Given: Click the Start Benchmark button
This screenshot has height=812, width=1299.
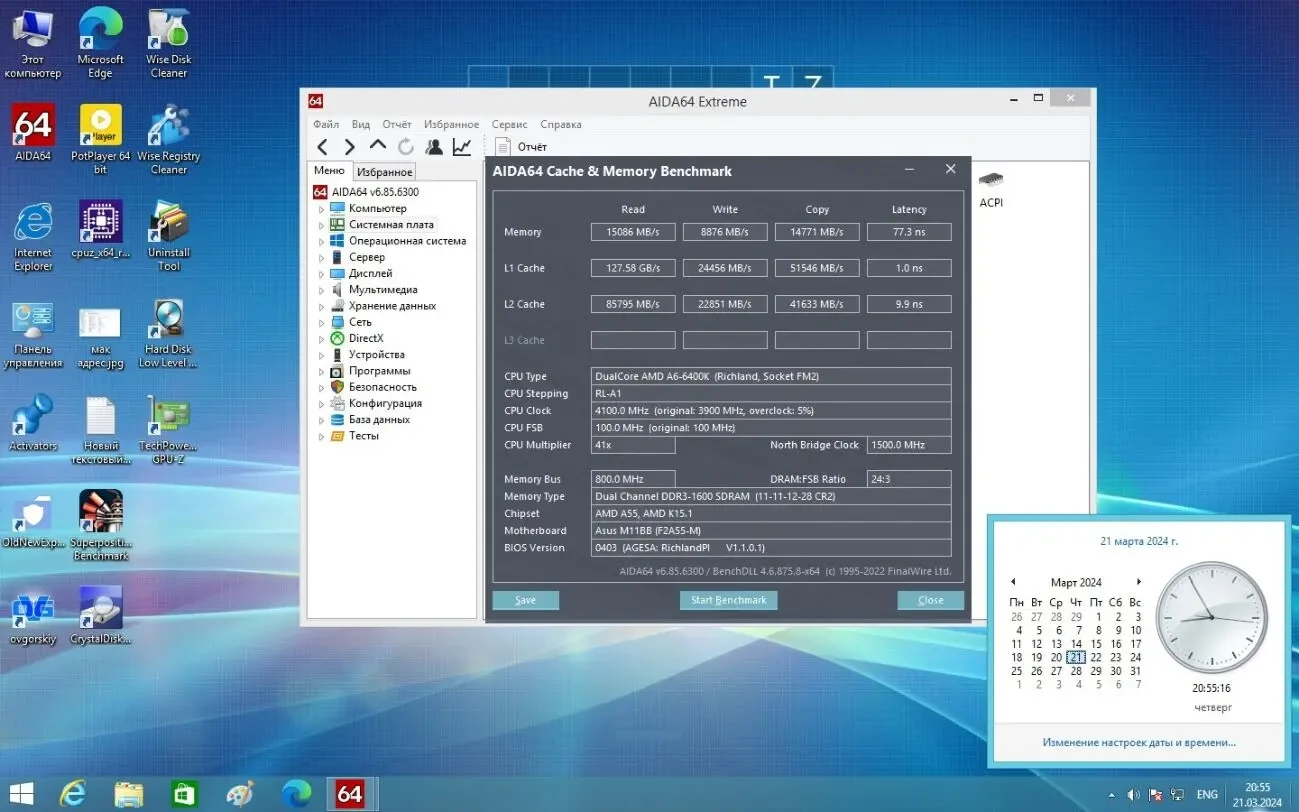Looking at the screenshot, I should (727, 600).
